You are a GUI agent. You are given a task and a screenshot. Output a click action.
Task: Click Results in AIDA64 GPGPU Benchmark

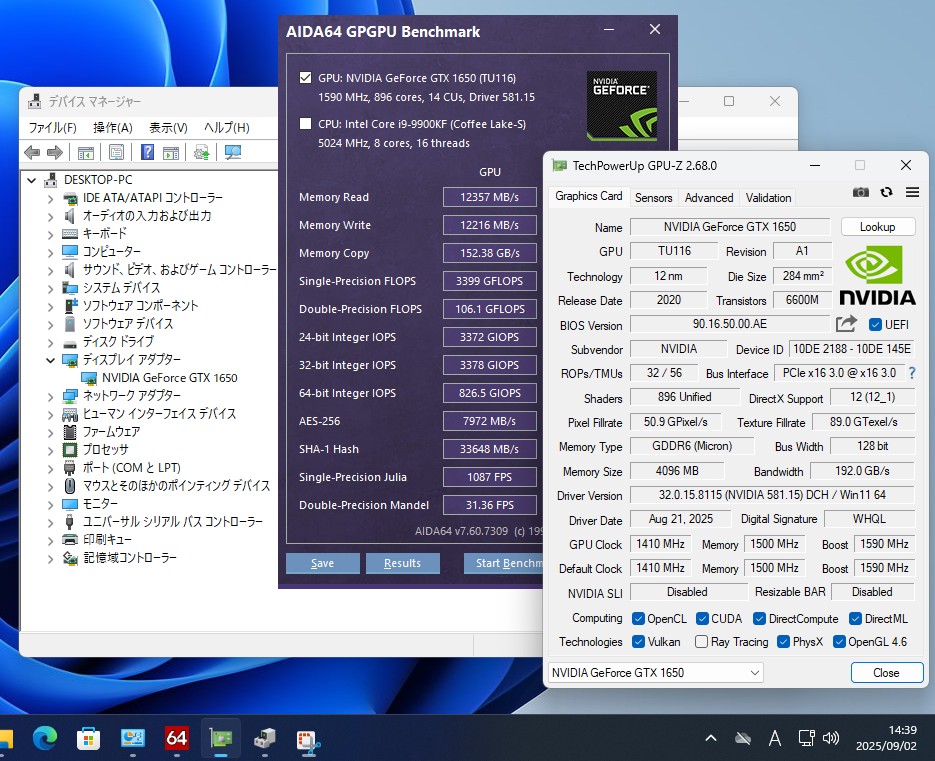coord(403,563)
